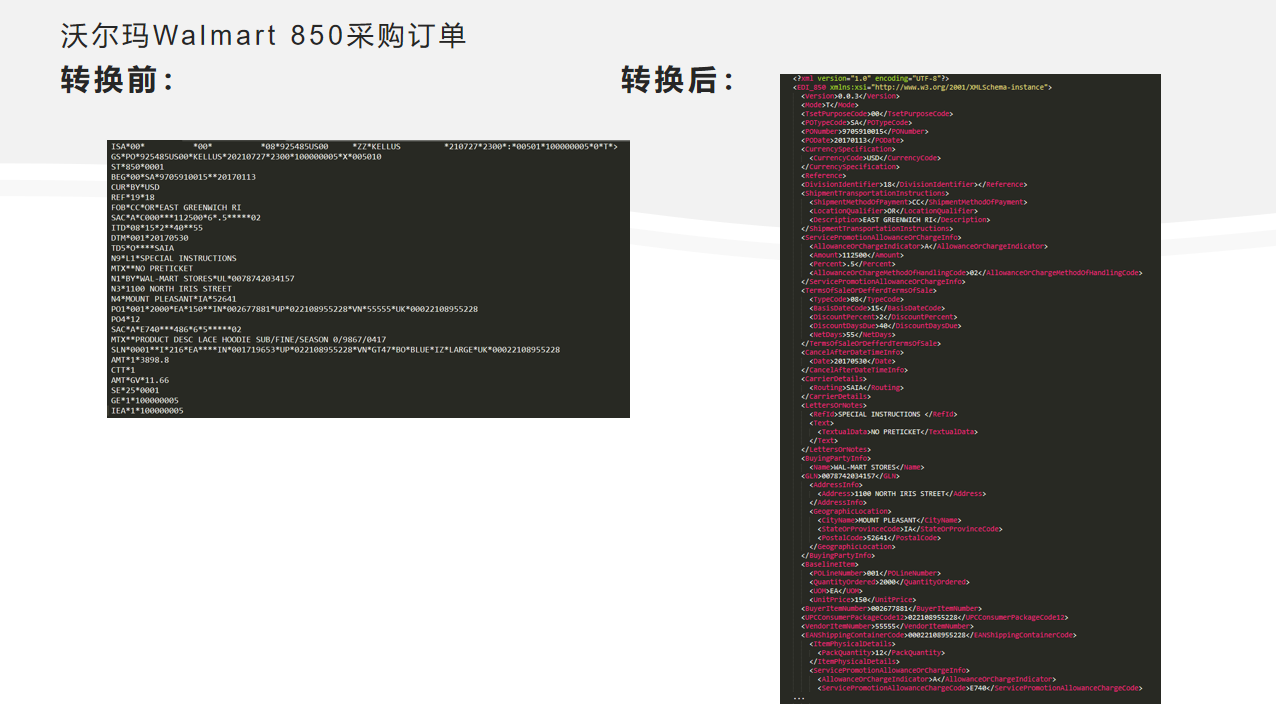
Task: Select the N3*1100 NORTH IRIS STREET line
Action: click(x=171, y=289)
